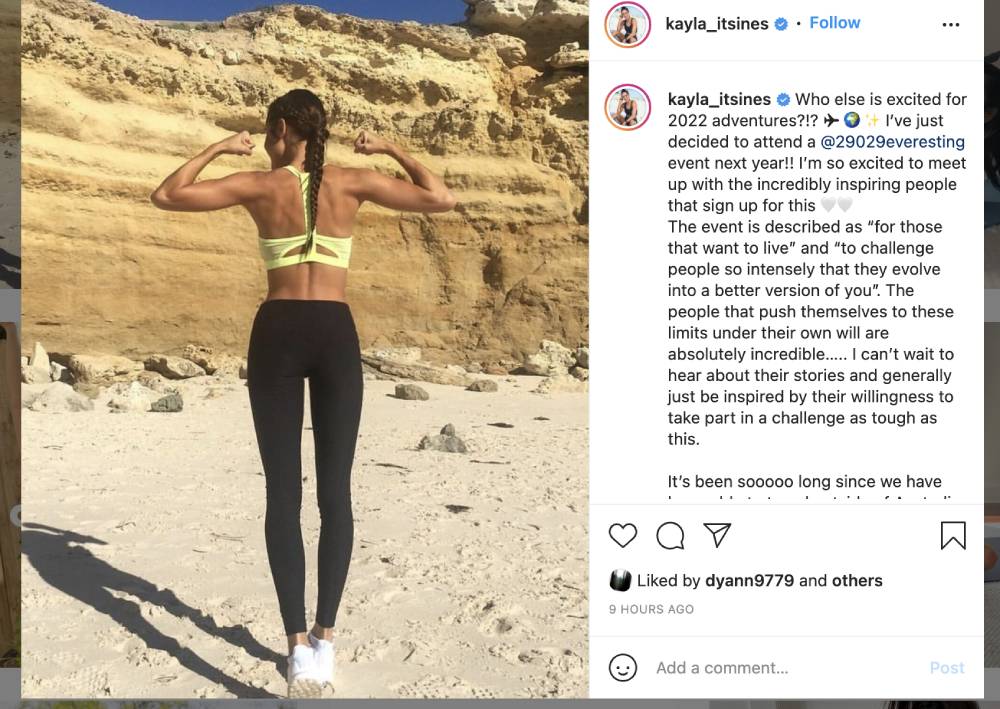Image resolution: width=1000 pixels, height=709 pixels.
Task: Click the liker's small avatar beside Liked by
Action: [620, 580]
